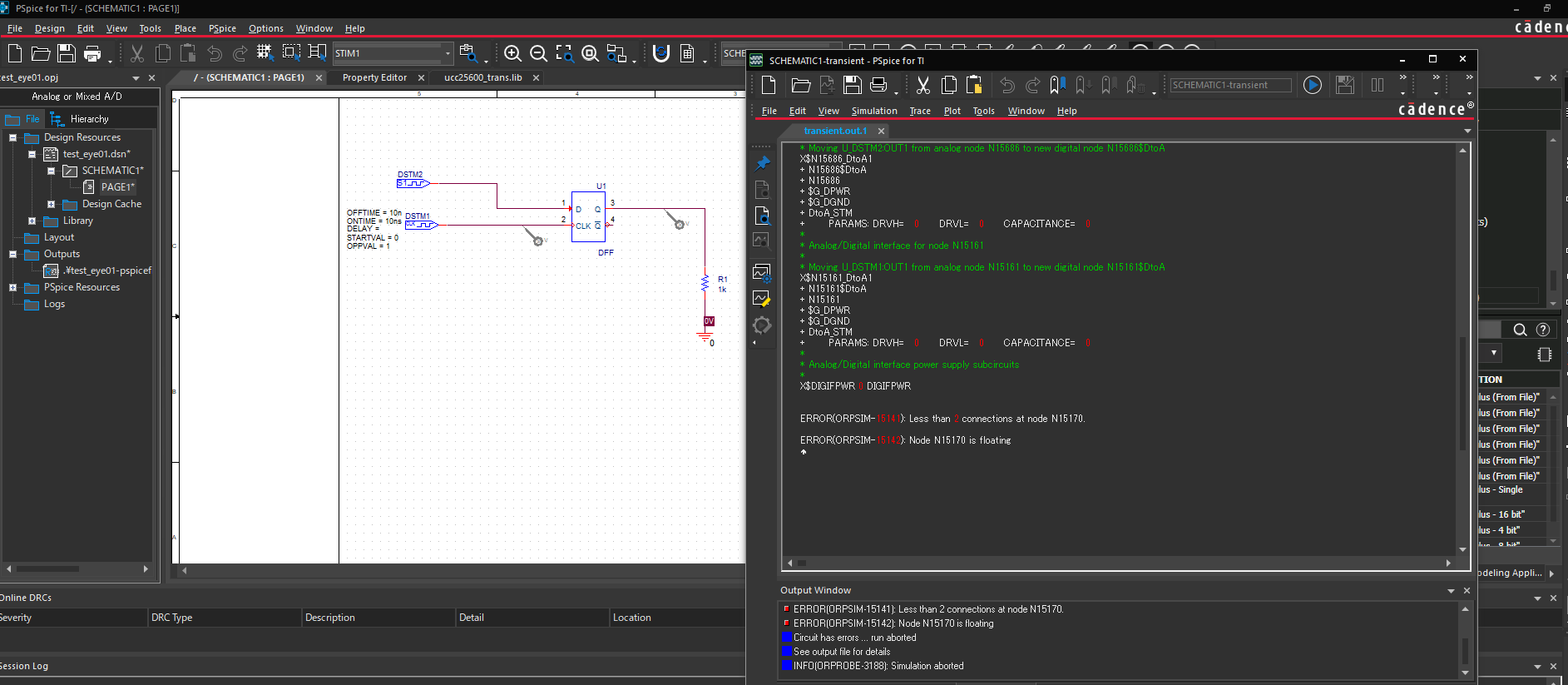Screen dimensions: 1568x685
Task: Select DFF component U1 on schematic
Action: point(588,217)
